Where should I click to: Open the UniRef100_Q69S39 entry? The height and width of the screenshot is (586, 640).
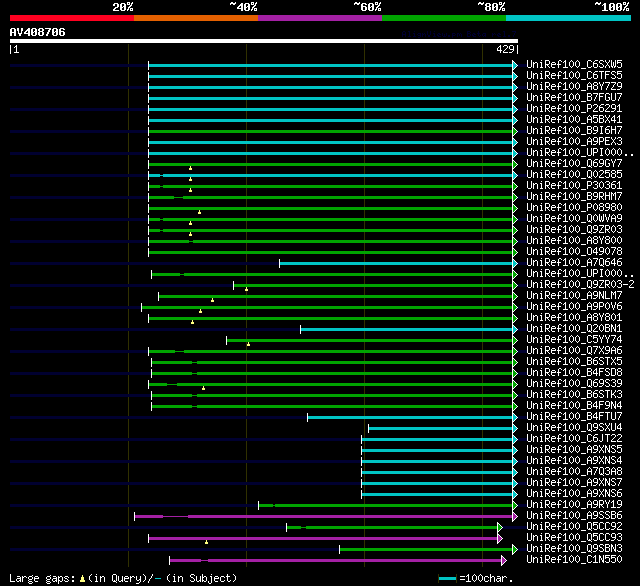574,384
